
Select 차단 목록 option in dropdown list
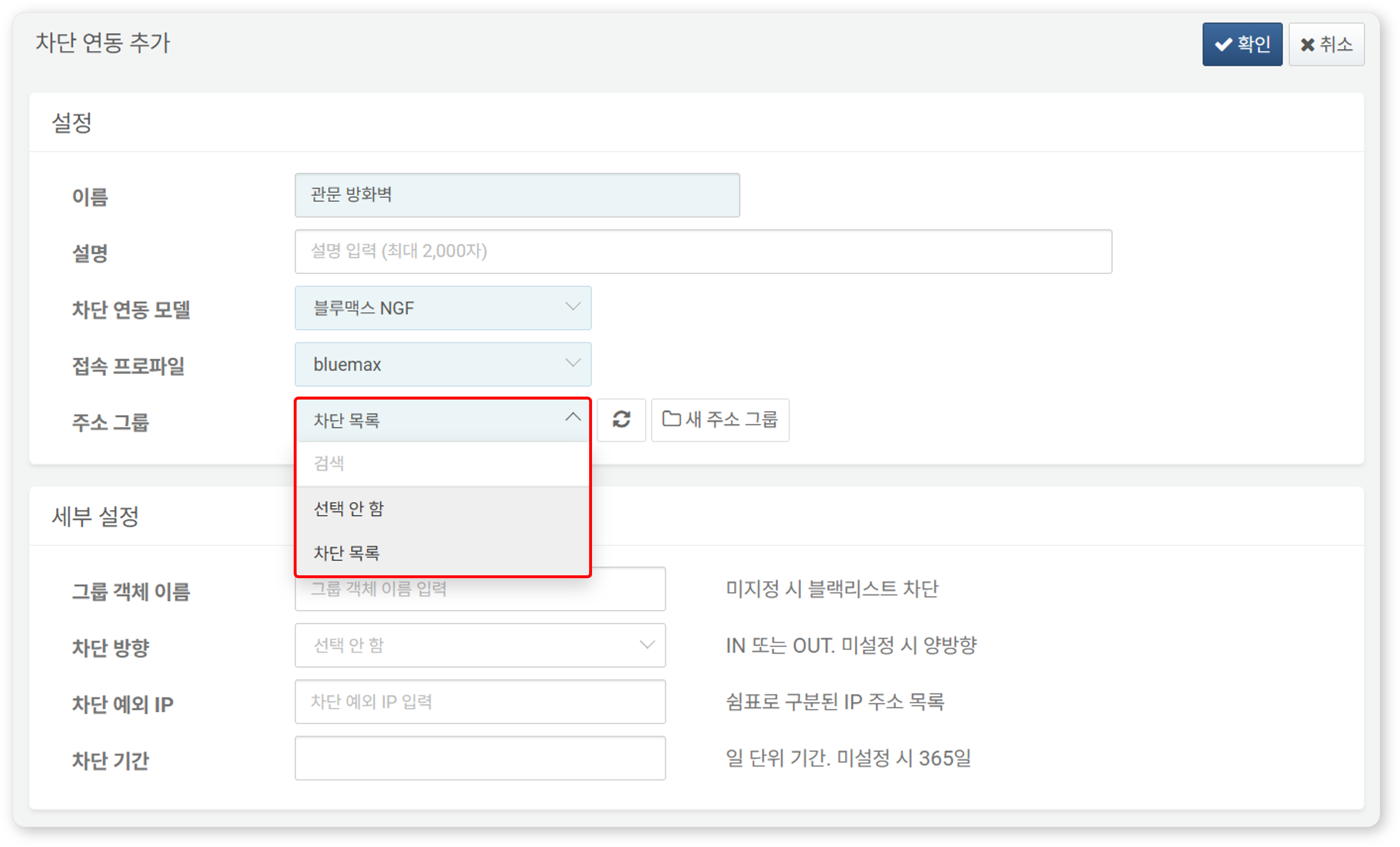pyautogui.click(x=443, y=553)
